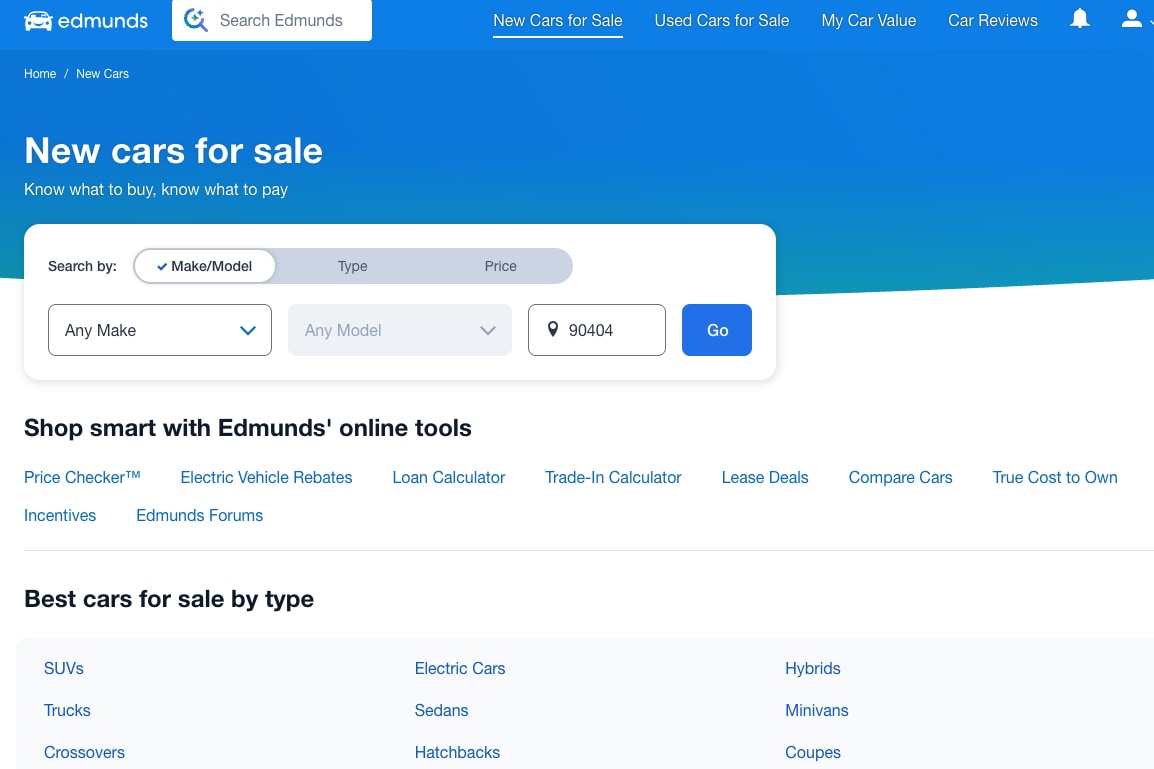Screen dimensions: 1154x769
Task: Go to Used Cars for Sale
Action: tap(722, 21)
